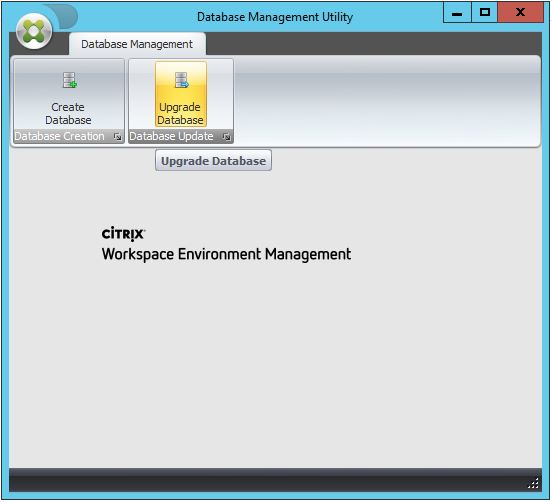Maximize the Database Management Utility window

point(484,13)
